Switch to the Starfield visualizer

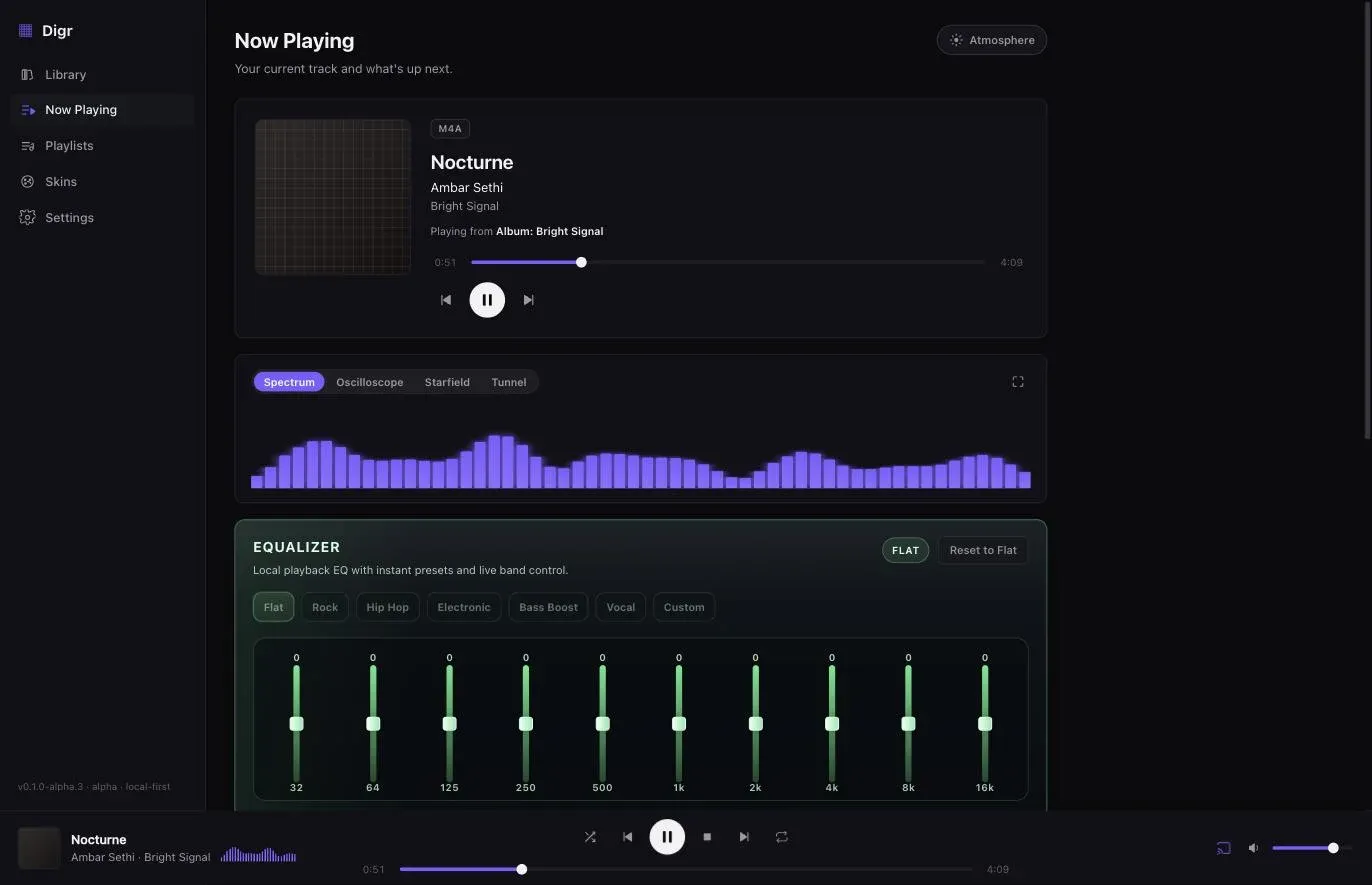[x=447, y=382]
